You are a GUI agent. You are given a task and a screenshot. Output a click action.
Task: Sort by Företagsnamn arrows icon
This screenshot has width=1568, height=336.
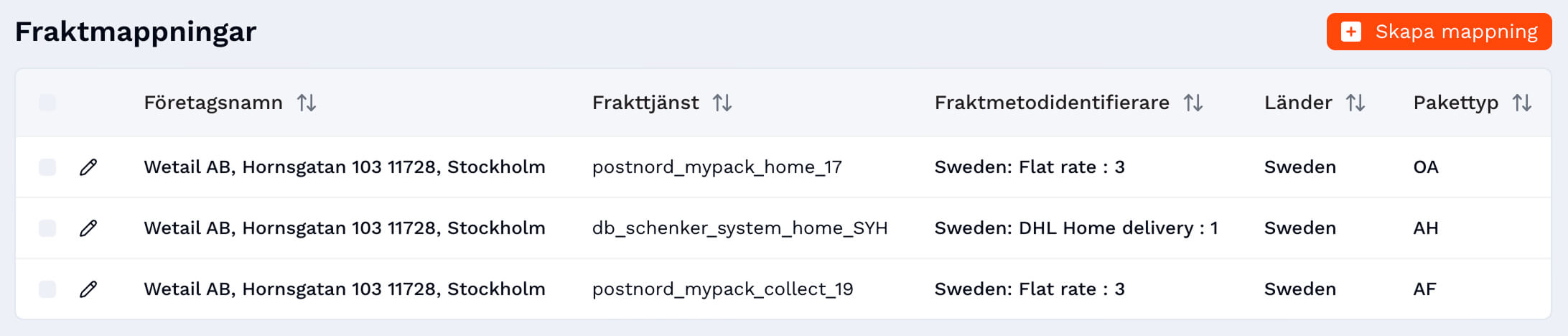pos(307,103)
